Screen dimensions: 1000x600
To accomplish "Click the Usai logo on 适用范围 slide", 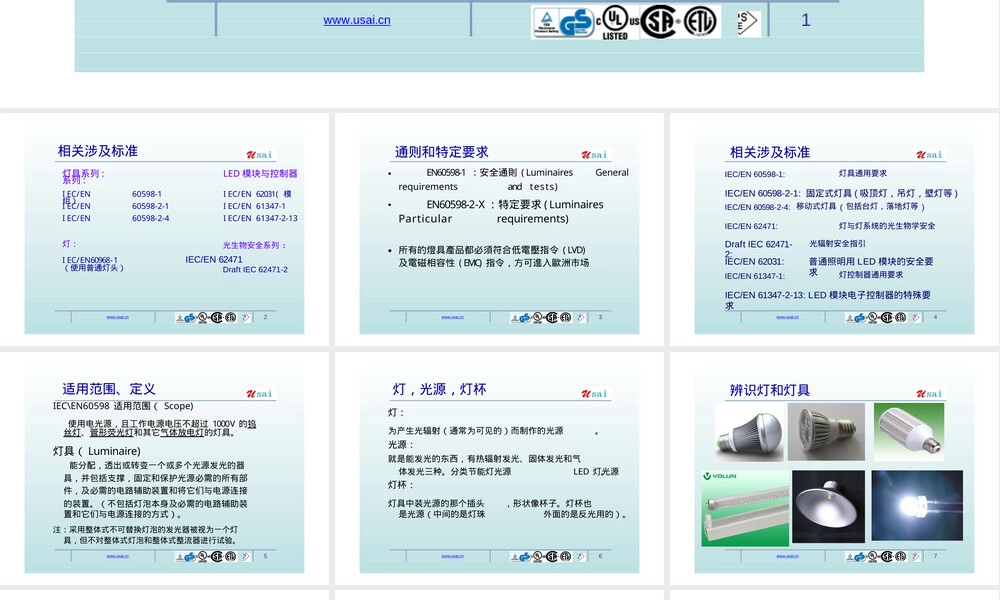I will pos(260,393).
